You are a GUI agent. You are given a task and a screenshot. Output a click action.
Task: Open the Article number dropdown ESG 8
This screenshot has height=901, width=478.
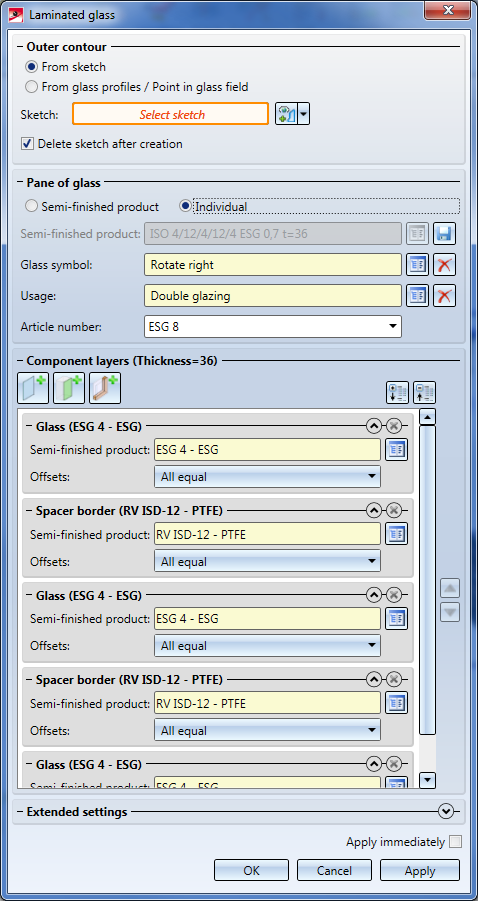[x=273, y=326]
